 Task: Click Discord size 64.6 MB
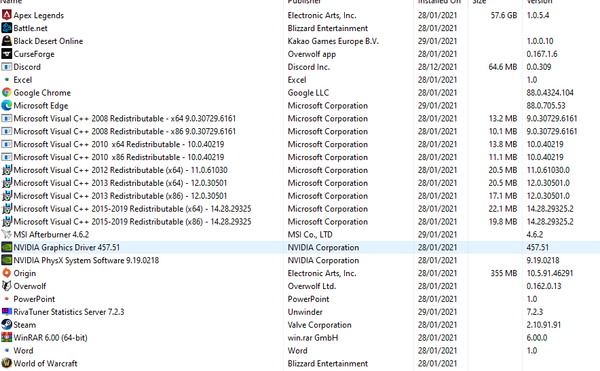click(502, 67)
